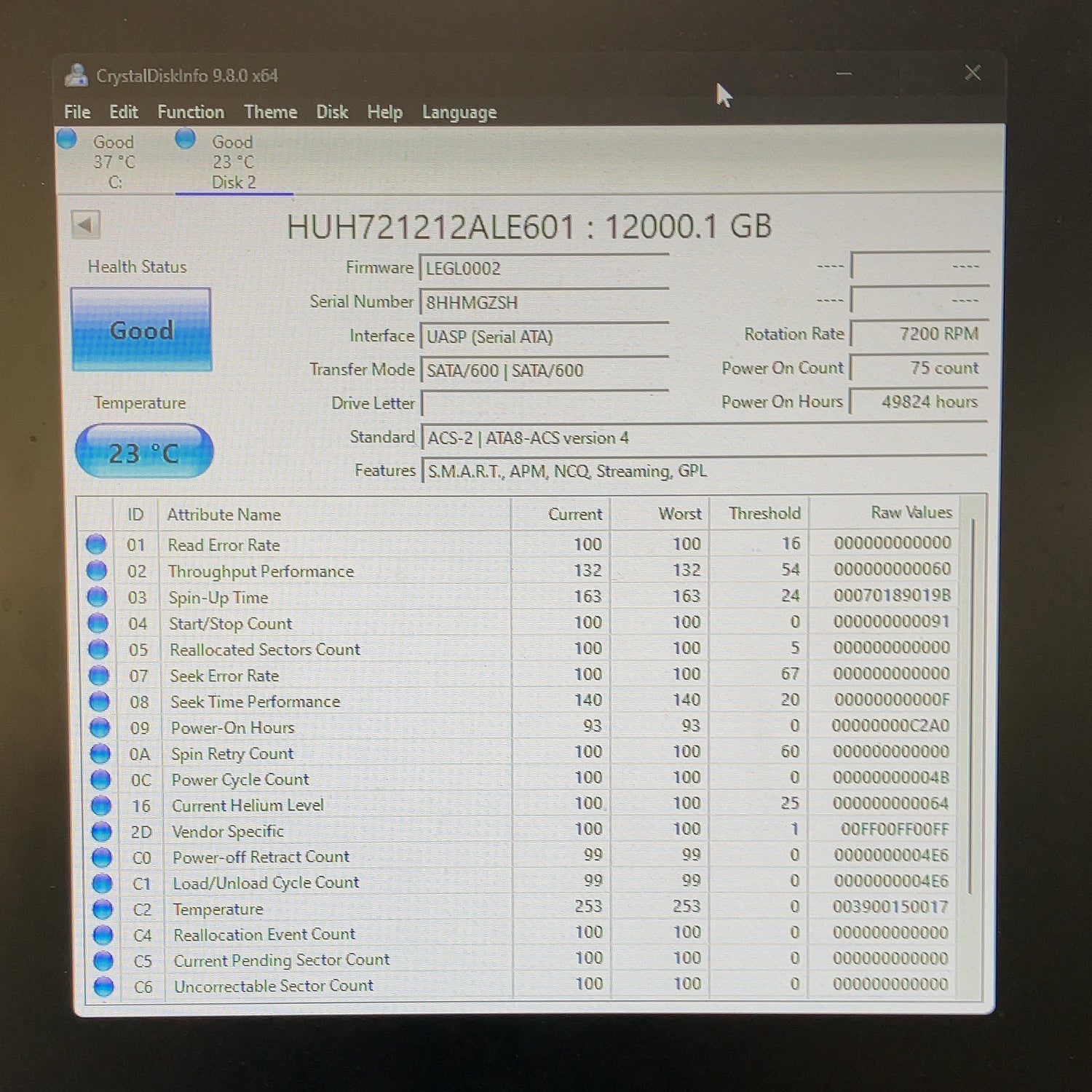Open the Language menu
This screenshot has height=1092, width=1092.
click(459, 112)
